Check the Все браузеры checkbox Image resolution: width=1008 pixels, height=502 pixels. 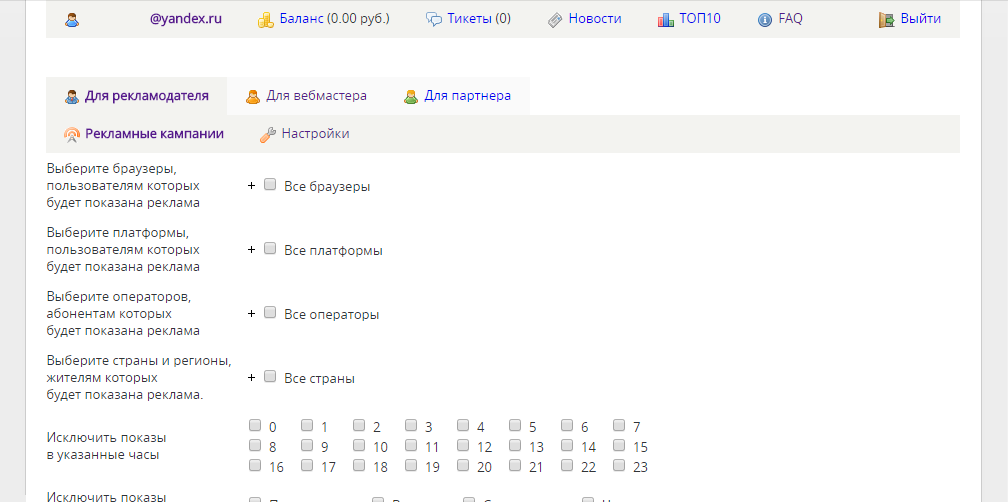[271, 184]
